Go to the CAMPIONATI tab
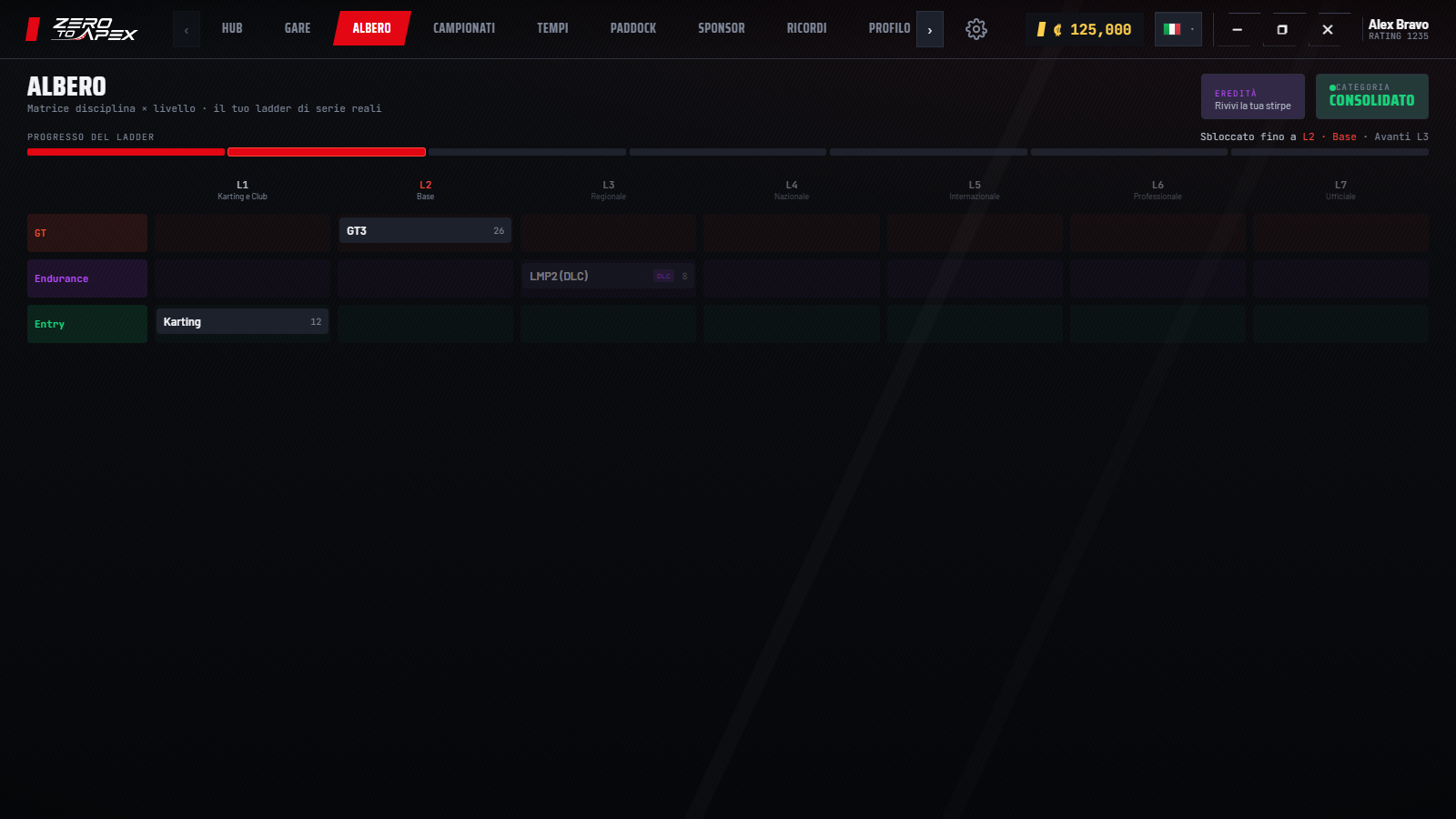 [464, 28]
